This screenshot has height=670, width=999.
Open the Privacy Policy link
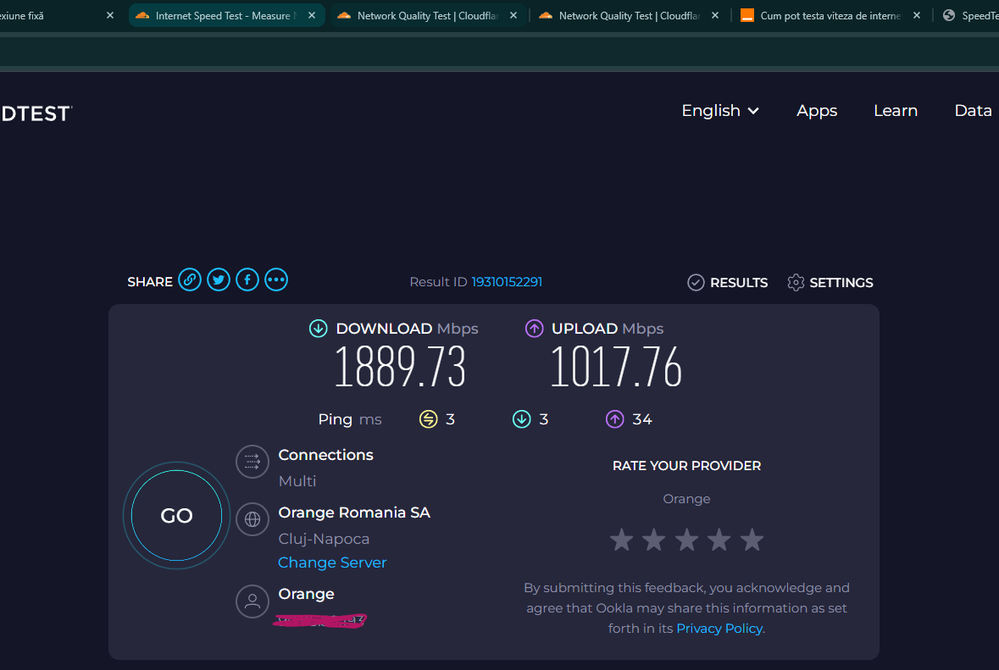pos(719,628)
